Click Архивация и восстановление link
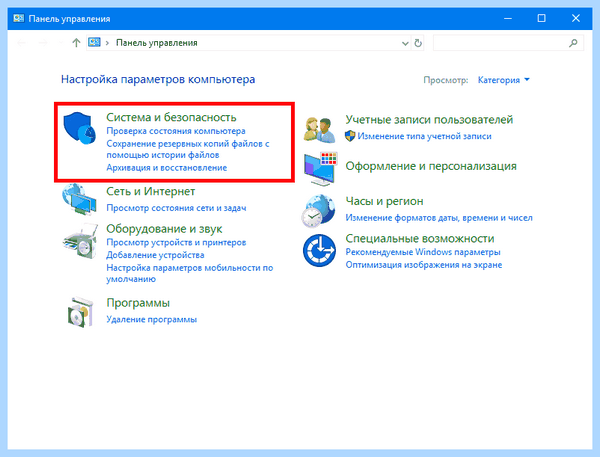This screenshot has height=457, width=600. point(166,168)
